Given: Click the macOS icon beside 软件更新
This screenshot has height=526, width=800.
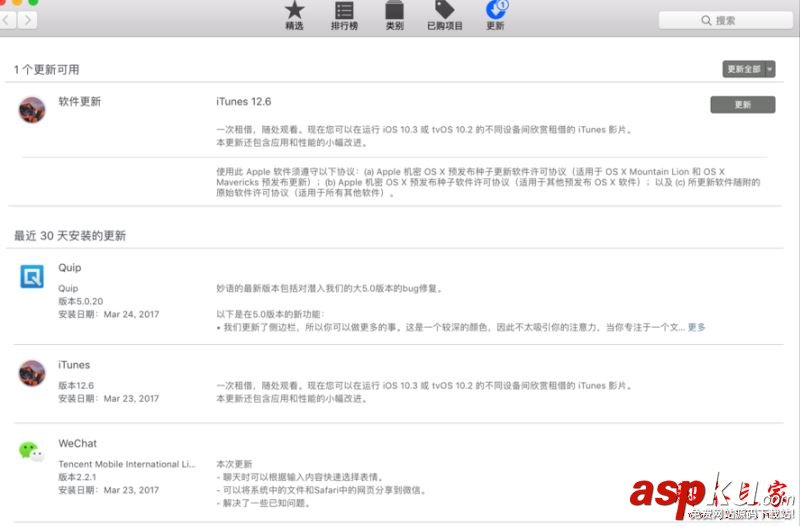Looking at the screenshot, I should [32, 110].
